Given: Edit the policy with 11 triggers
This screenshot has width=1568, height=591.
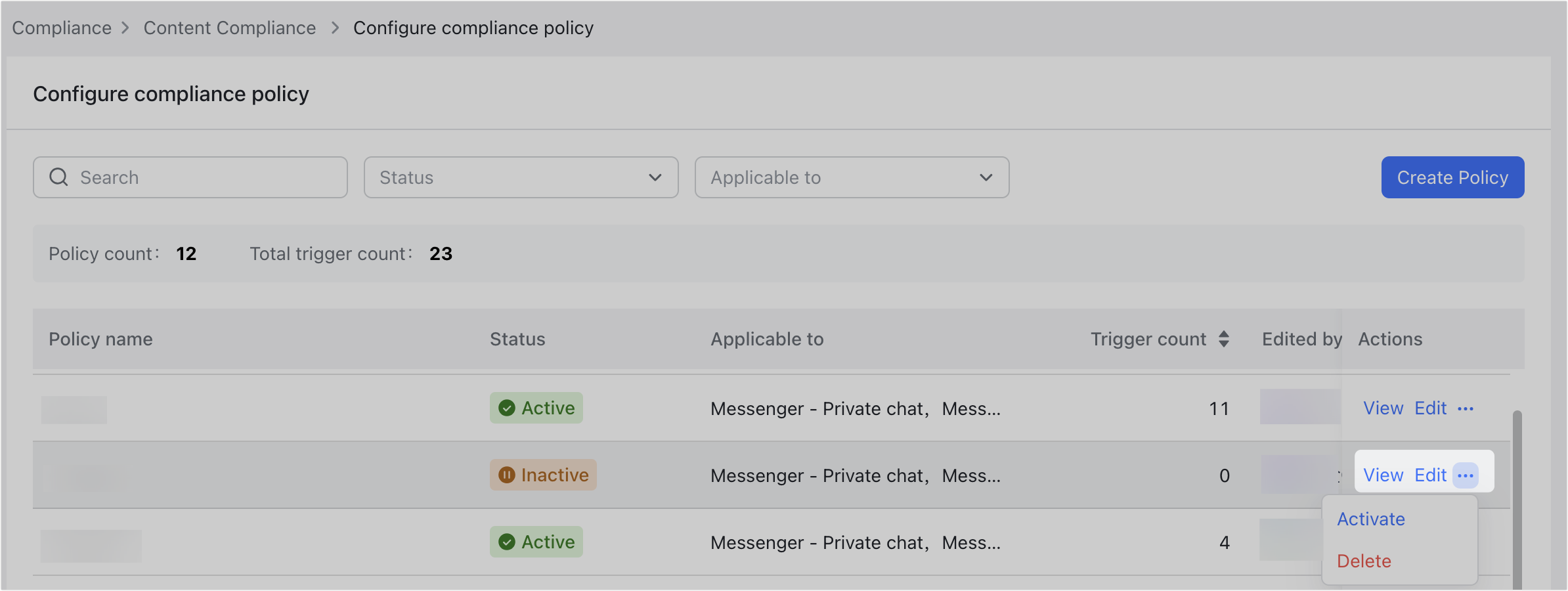Looking at the screenshot, I should pyautogui.click(x=1430, y=408).
